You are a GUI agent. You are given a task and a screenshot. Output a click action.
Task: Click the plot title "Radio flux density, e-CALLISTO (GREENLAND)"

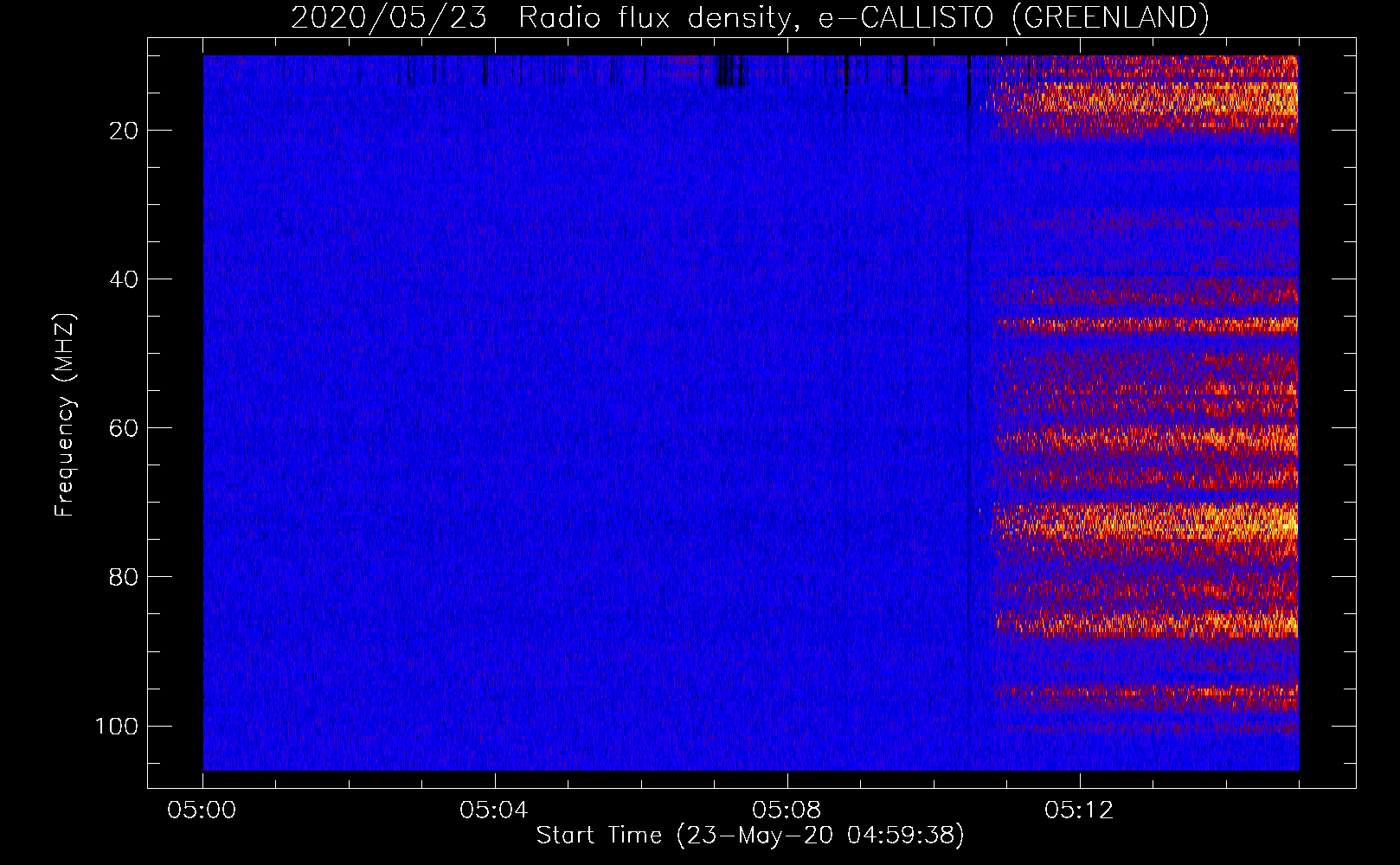[864, 18]
